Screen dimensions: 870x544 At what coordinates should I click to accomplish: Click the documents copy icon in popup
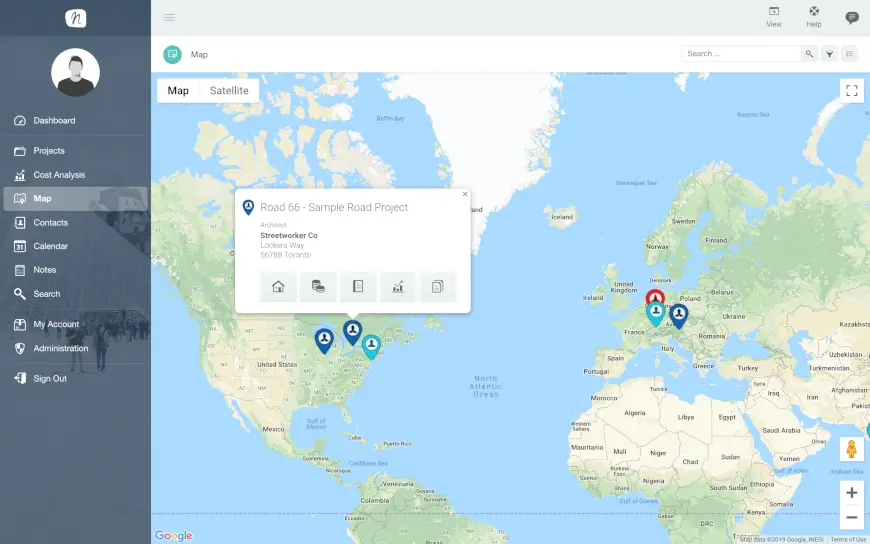coord(438,286)
